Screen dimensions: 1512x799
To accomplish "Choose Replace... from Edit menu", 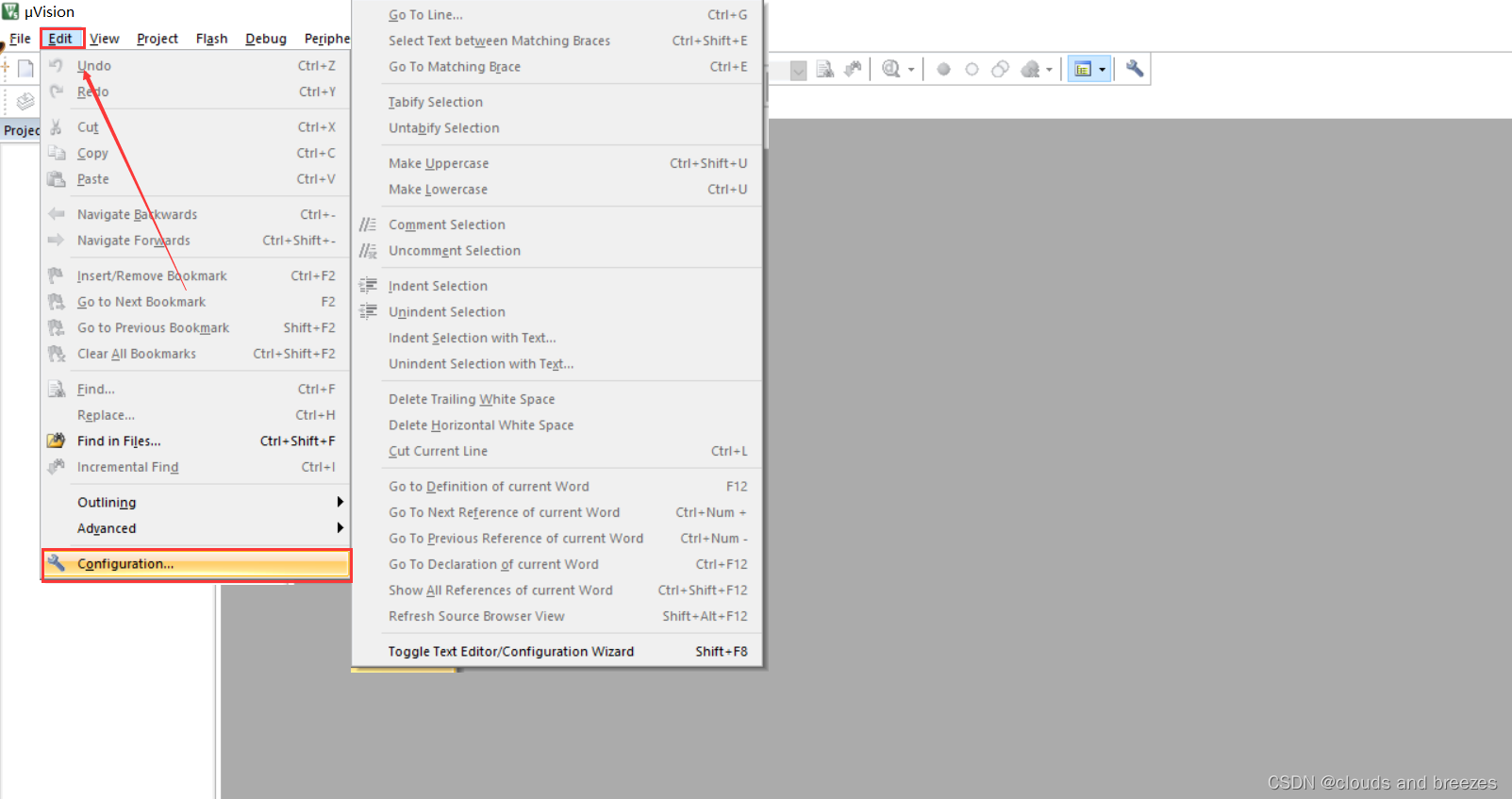I will 196,415.
